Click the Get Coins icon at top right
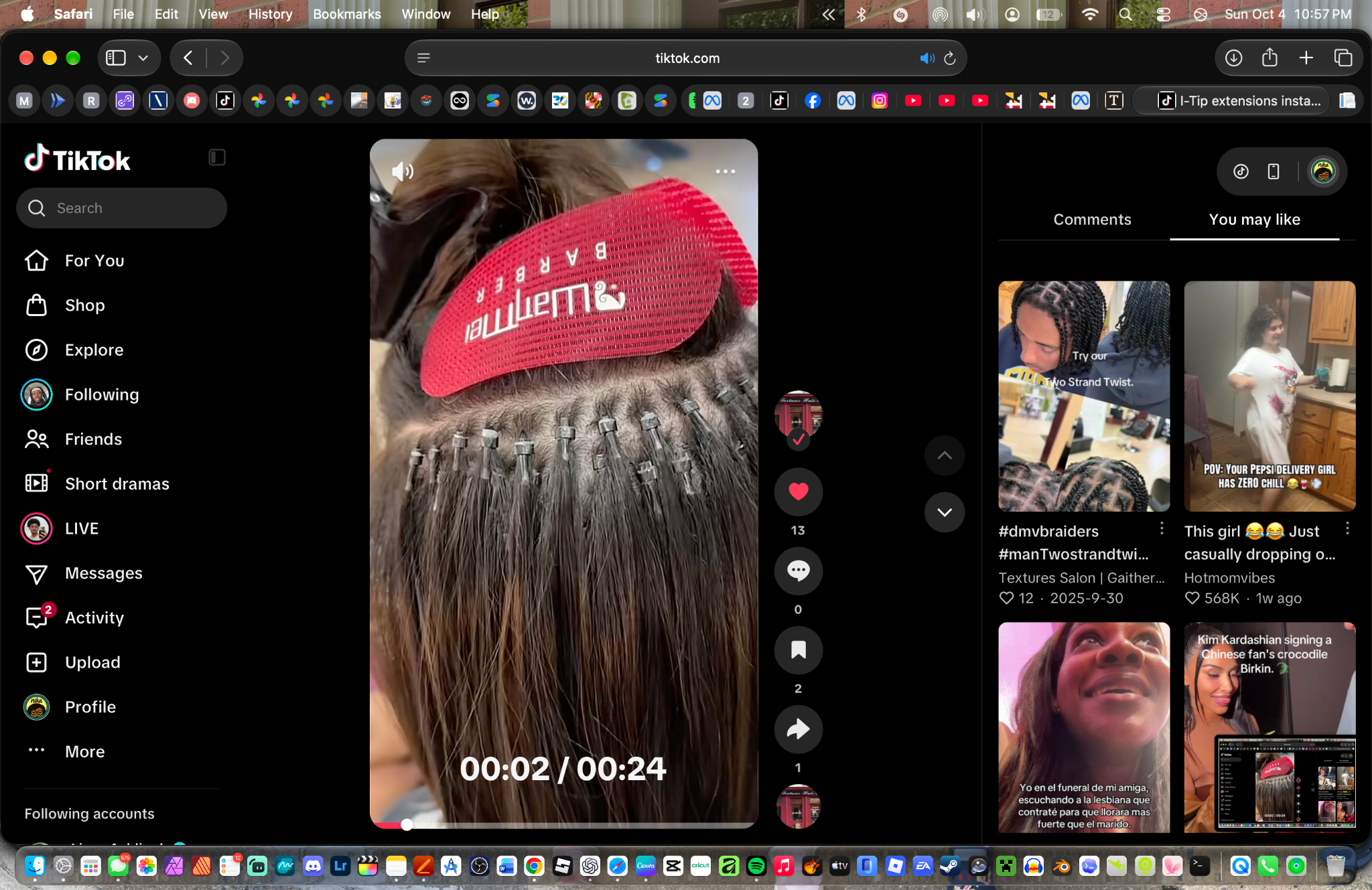The width and height of the screenshot is (1372, 890). [1241, 171]
